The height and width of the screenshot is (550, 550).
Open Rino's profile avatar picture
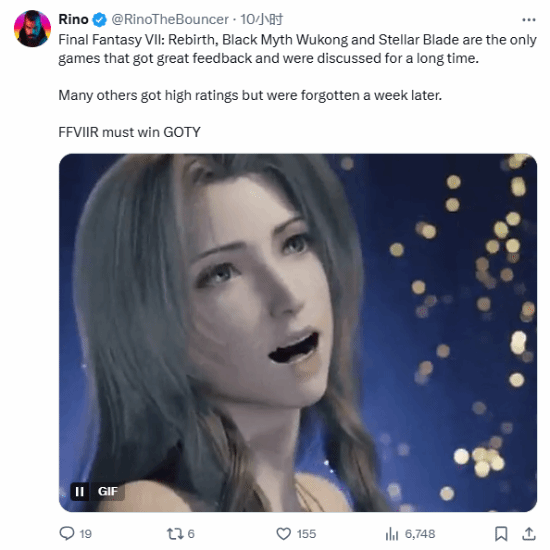click(32, 28)
